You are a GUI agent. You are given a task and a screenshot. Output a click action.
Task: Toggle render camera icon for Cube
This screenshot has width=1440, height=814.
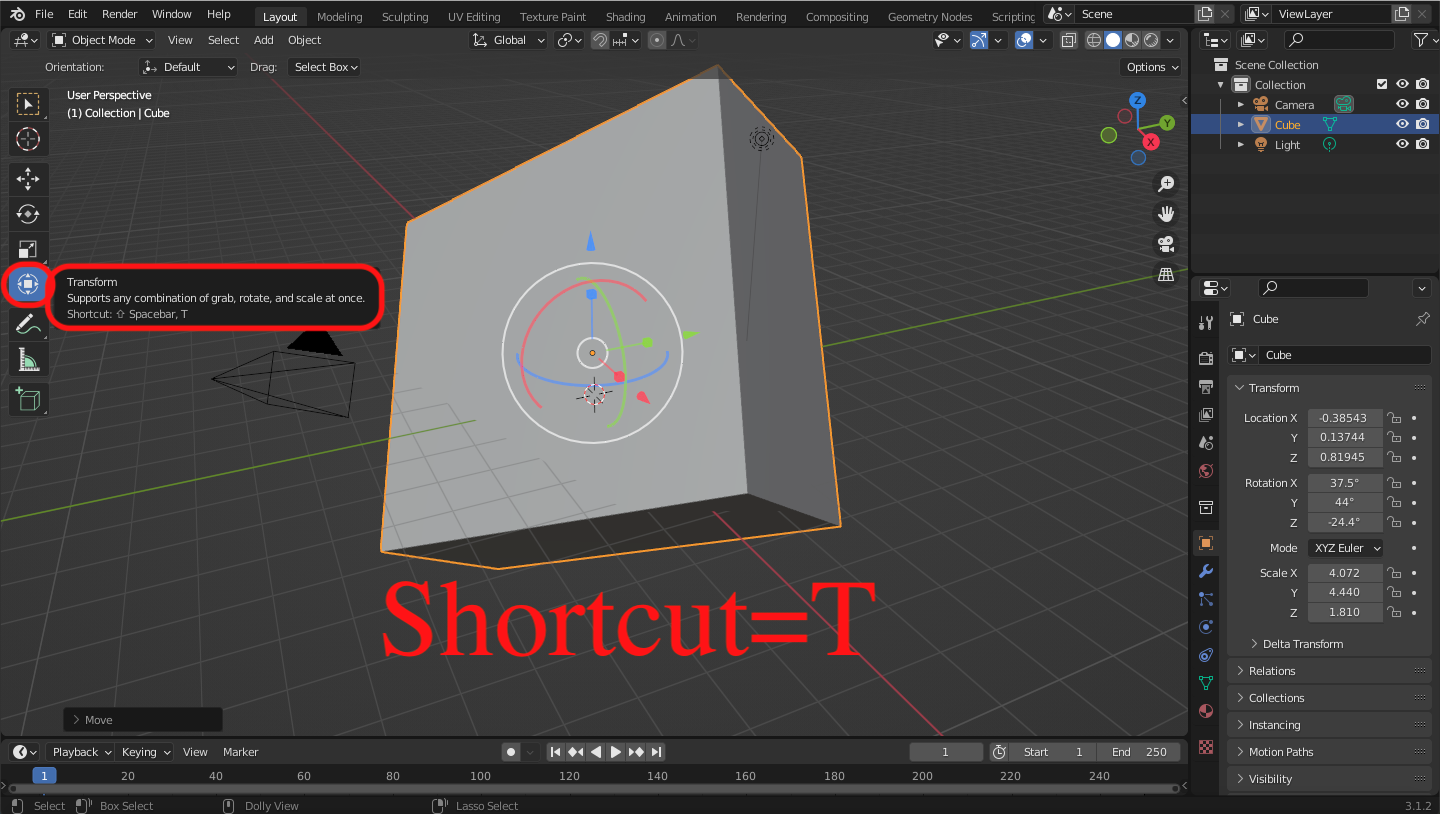1422,124
